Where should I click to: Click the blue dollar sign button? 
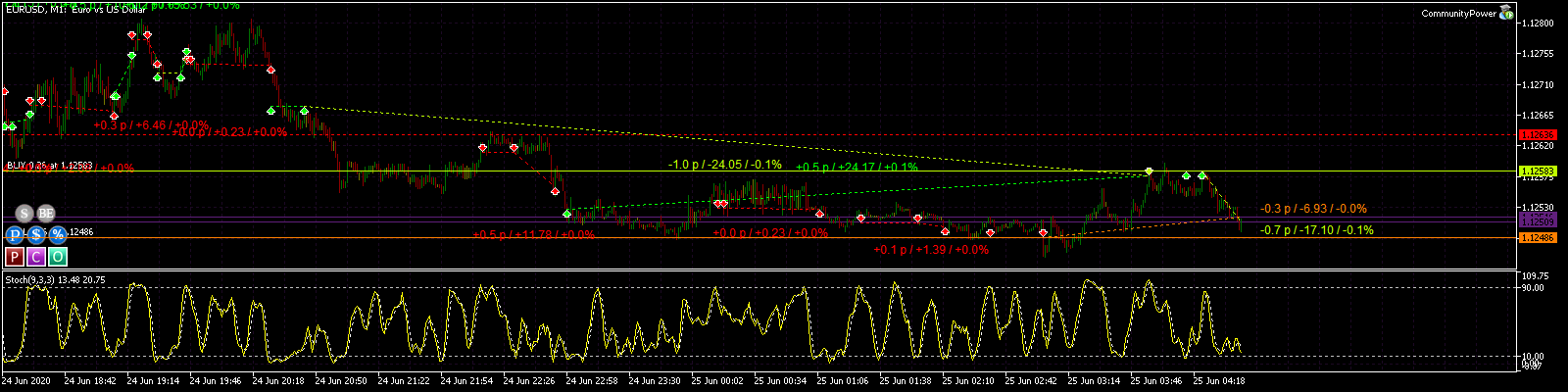tap(36, 234)
